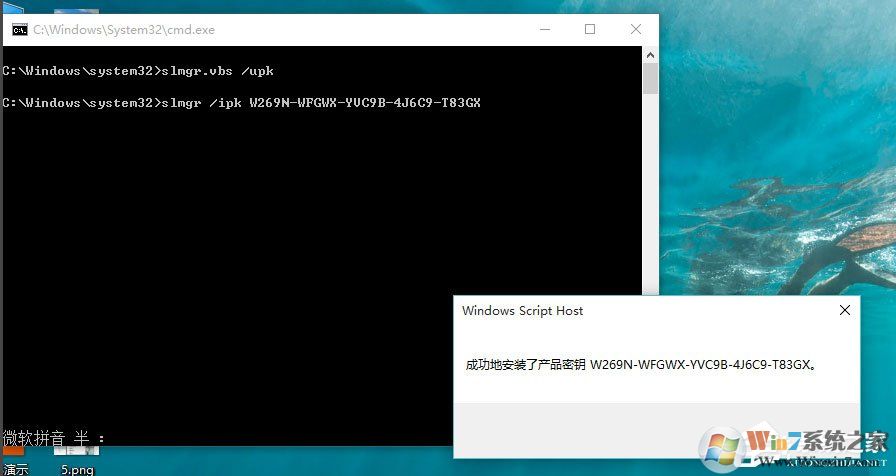The width and height of the screenshot is (896, 476).
Task: Click the cmd.exe title bar path text
Action: click(x=124, y=30)
